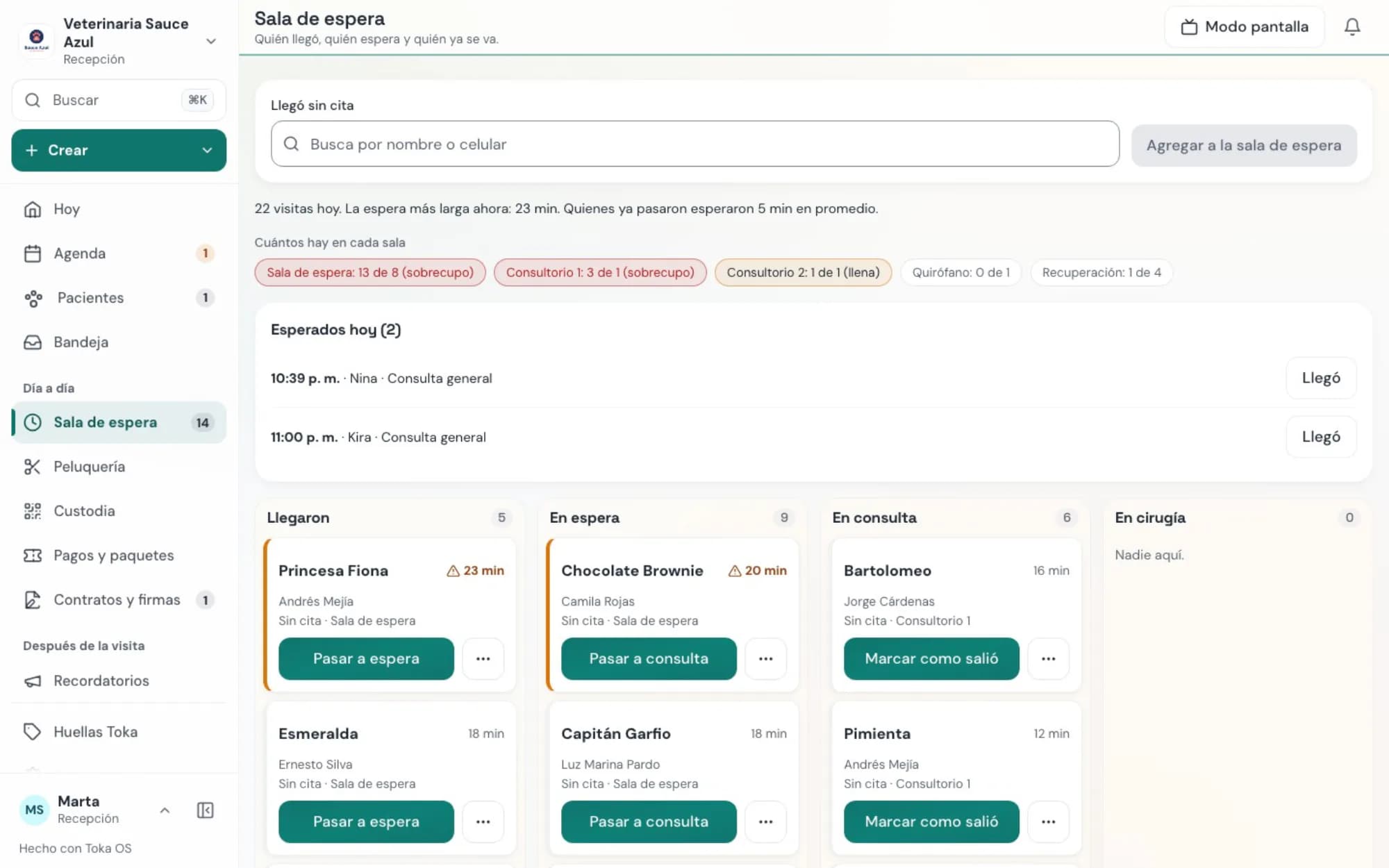The width and height of the screenshot is (1389, 868).
Task: Open Pacientes in sidebar
Action: click(x=119, y=298)
